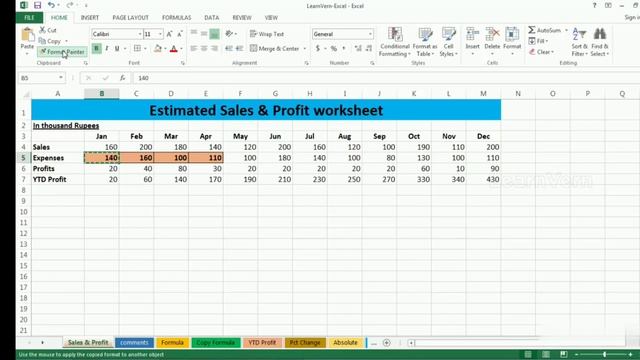The width and height of the screenshot is (640, 360).
Task: Click the Orientation text-angle icon
Action: point(229,34)
